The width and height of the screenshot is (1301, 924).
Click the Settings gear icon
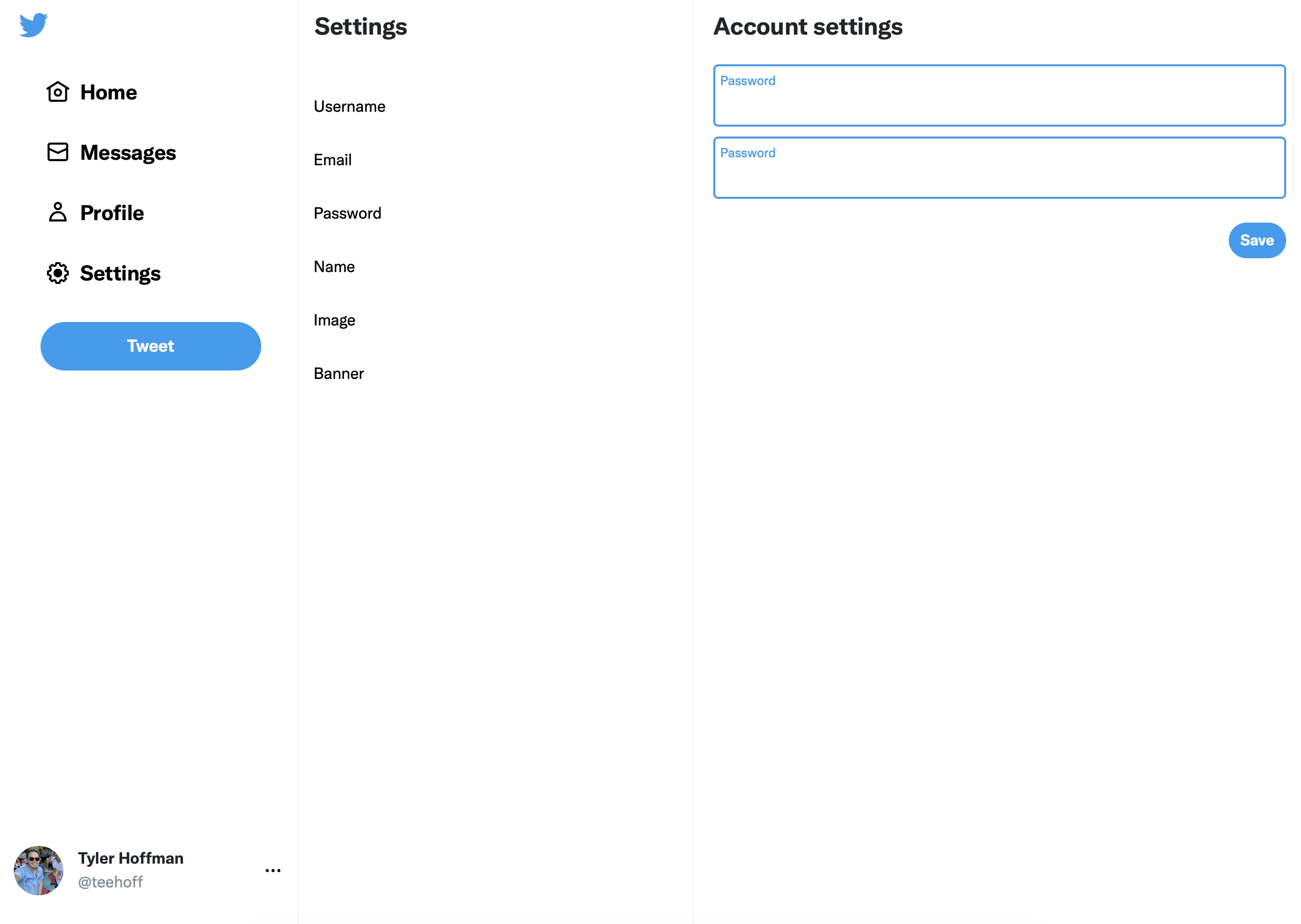pyautogui.click(x=57, y=273)
